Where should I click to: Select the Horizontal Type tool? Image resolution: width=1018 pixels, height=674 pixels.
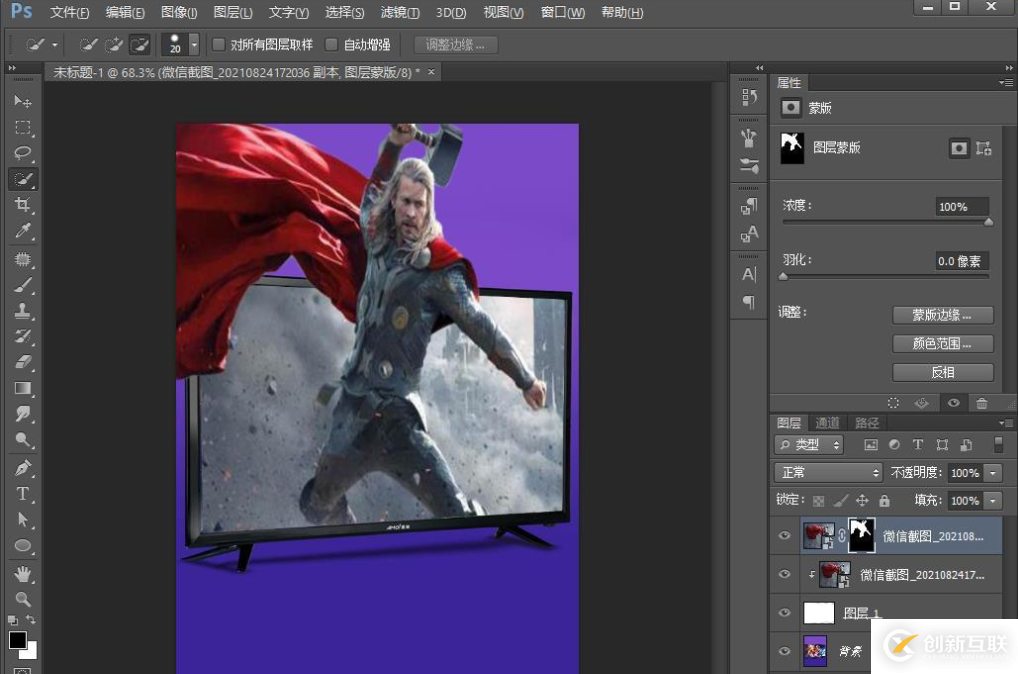tap(22, 494)
